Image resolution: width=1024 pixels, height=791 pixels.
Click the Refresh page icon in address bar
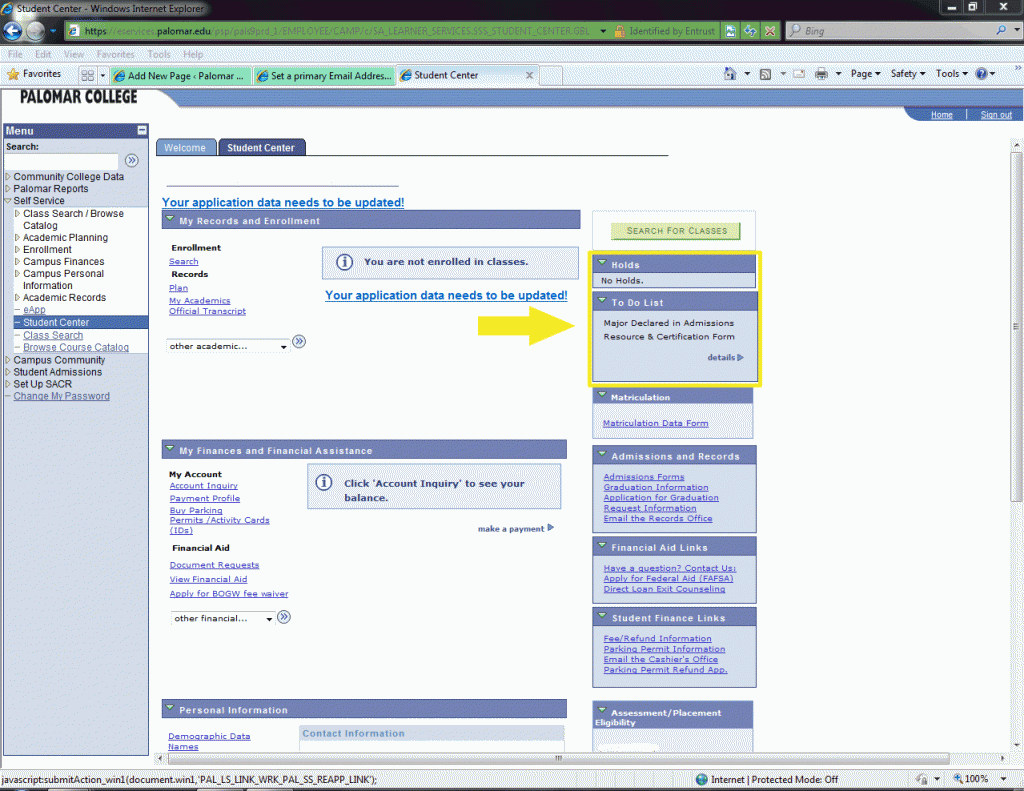pos(750,31)
